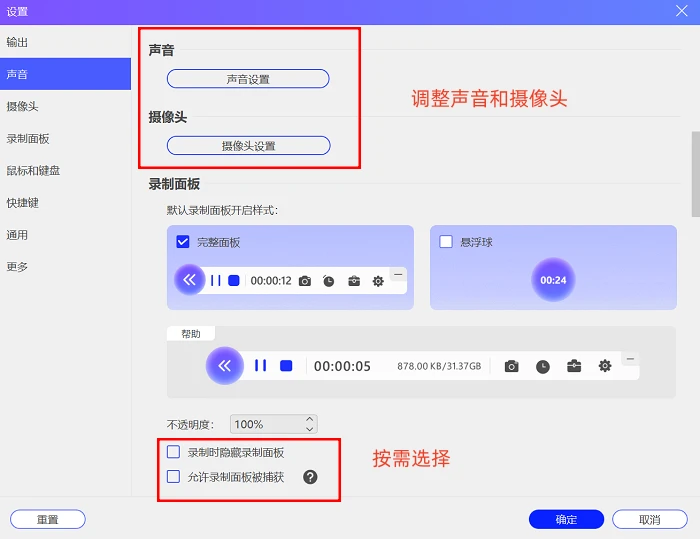Screen dimensions: 700x539
Task: Open 声音设置 button
Action: point(248,79)
